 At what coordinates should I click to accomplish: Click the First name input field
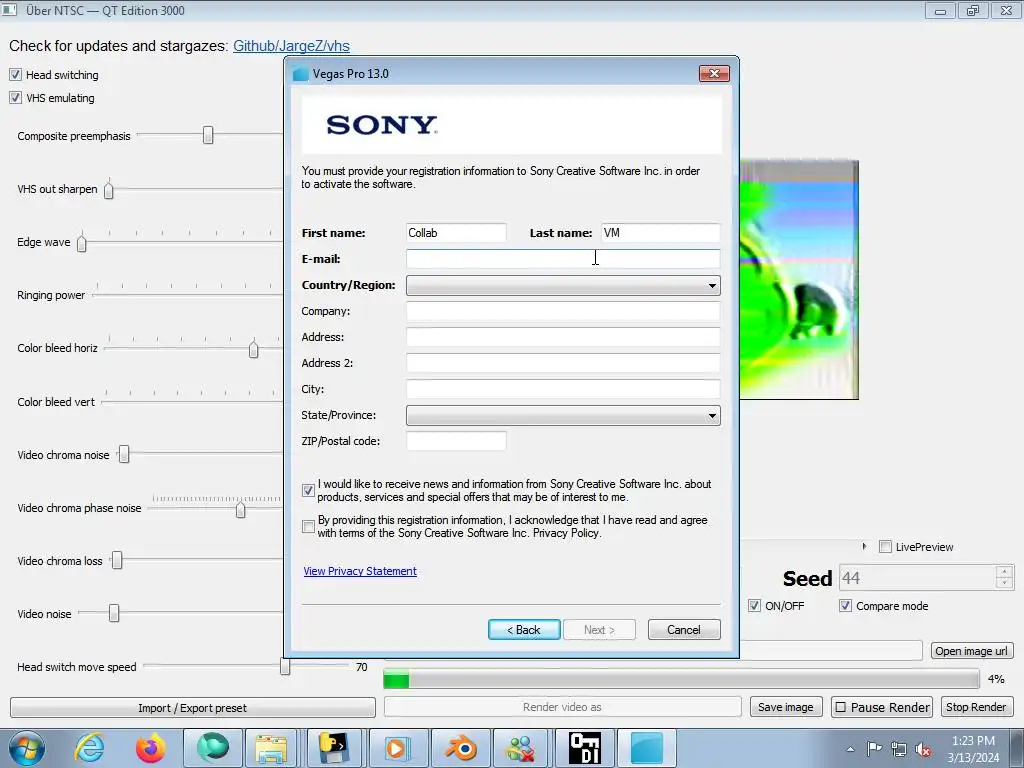click(456, 233)
